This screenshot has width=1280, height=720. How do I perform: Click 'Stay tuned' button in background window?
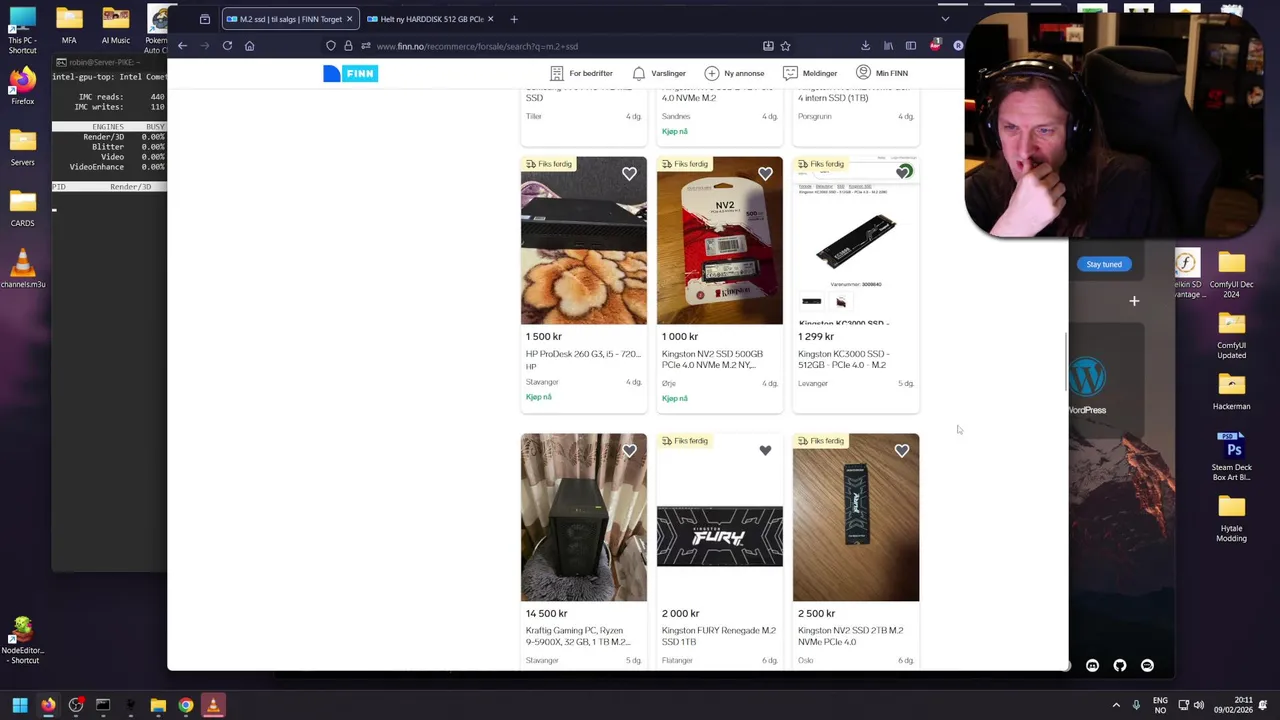[x=1104, y=264]
